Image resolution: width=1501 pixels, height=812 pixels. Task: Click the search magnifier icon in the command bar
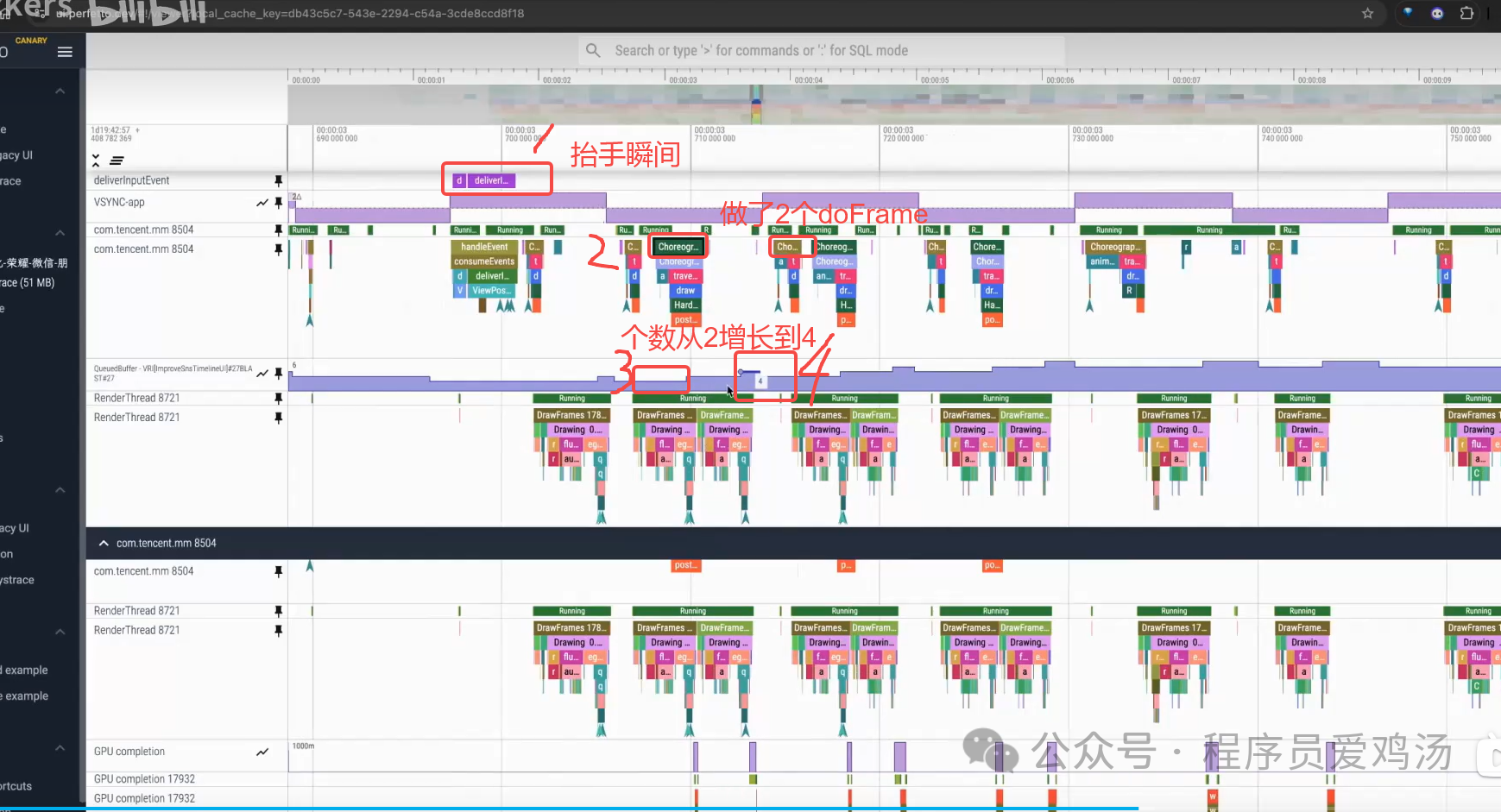[593, 50]
